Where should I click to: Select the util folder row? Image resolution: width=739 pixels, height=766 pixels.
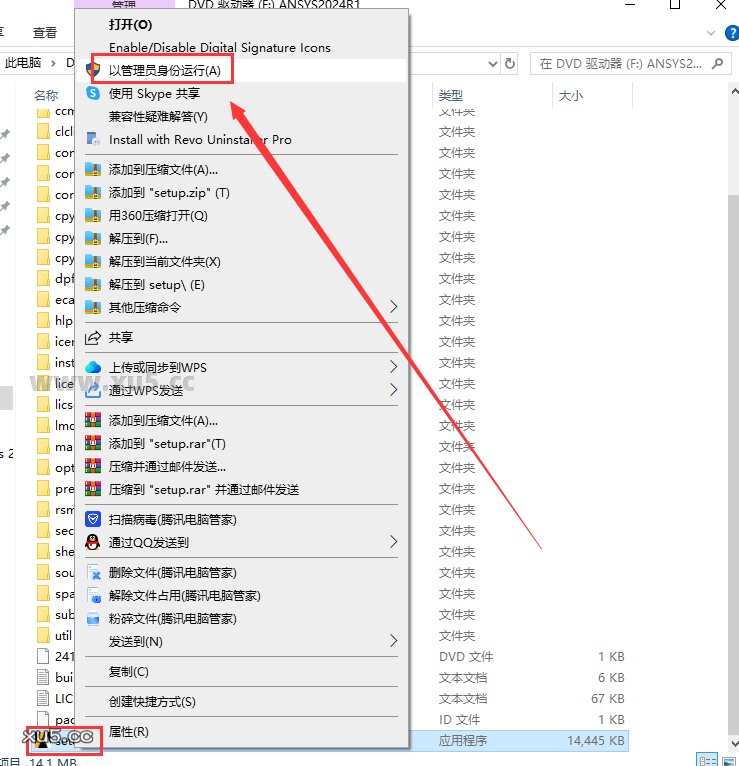[x=55, y=636]
